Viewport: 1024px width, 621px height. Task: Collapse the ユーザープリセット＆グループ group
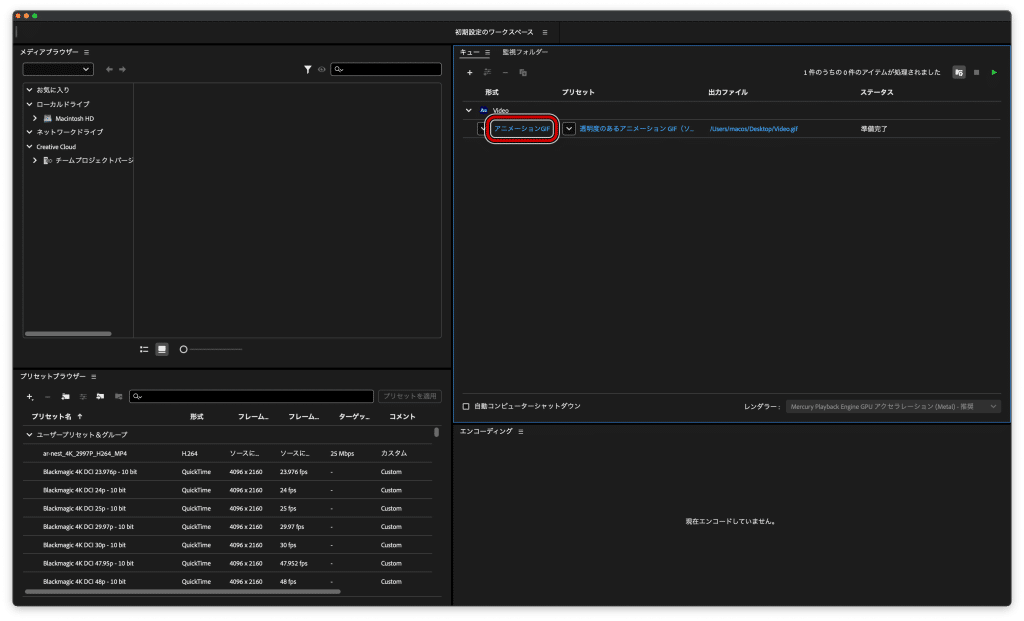[29, 435]
